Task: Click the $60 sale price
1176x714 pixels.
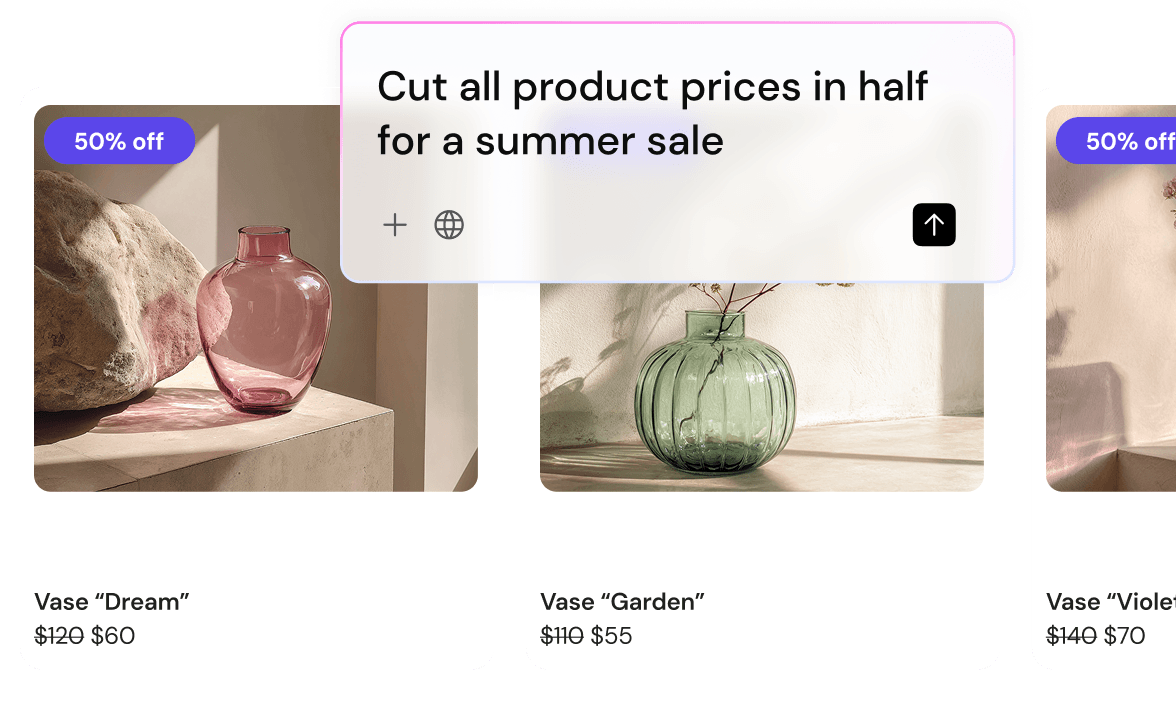Action: pos(112,636)
